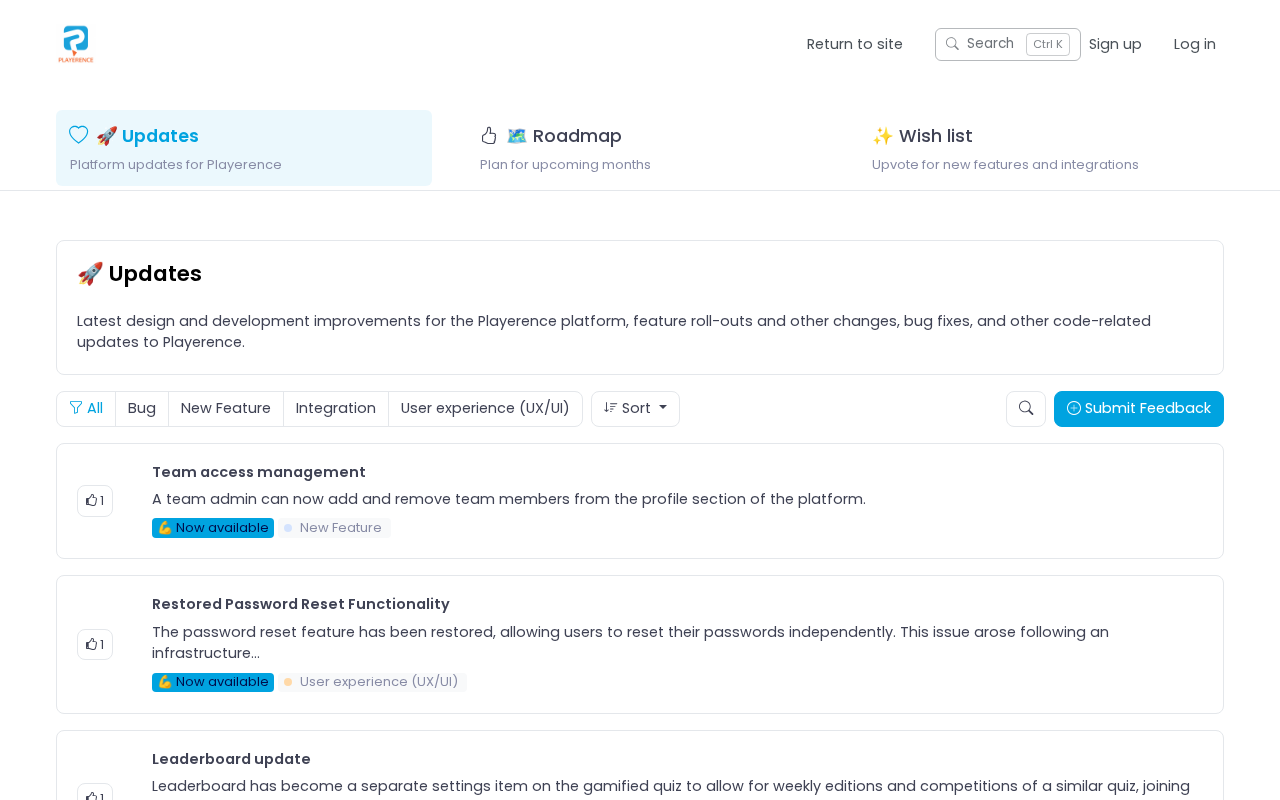Filter by User experience (UX/UI)

point(485,409)
